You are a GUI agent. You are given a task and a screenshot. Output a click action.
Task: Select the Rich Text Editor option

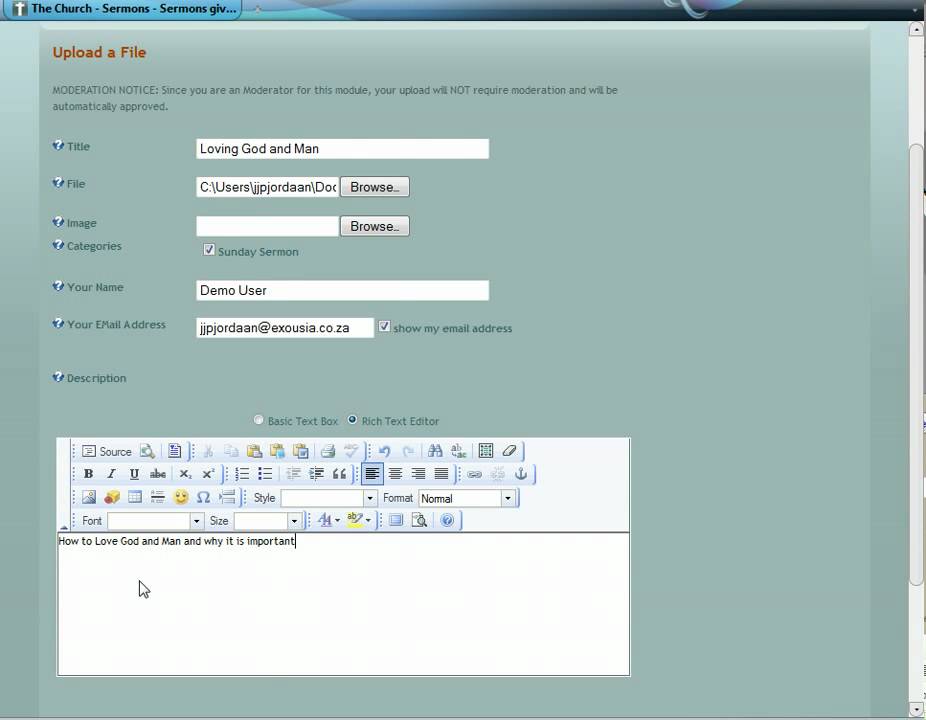click(x=352, y=420)
